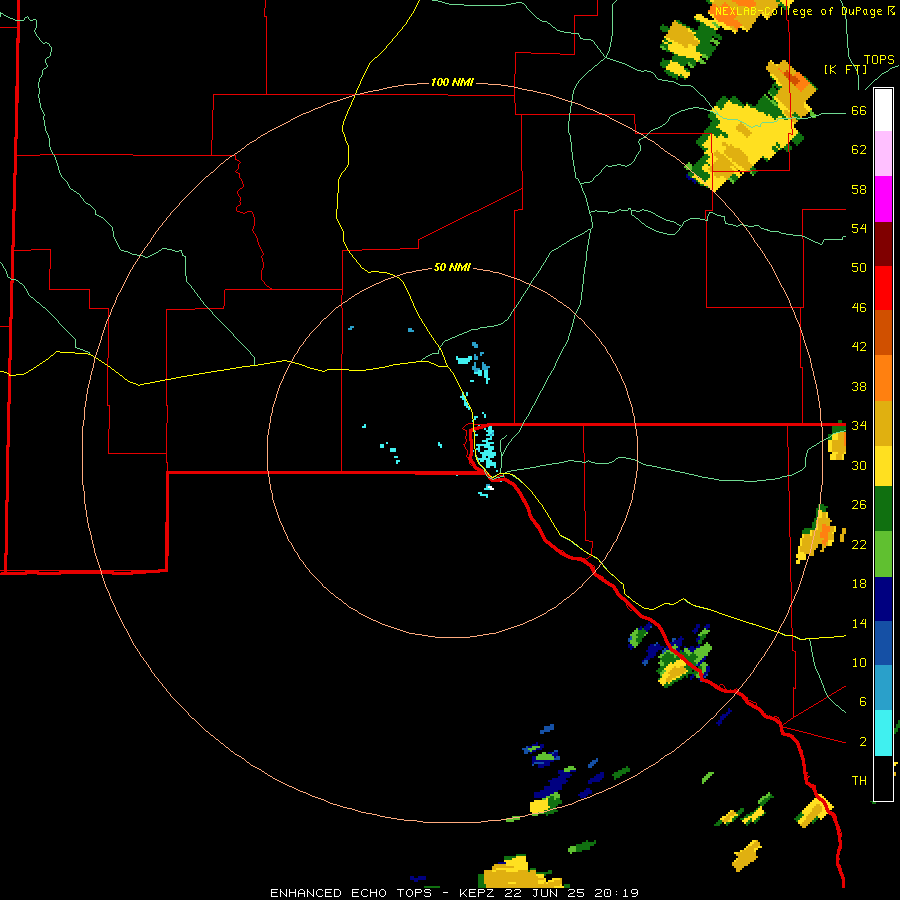Viewport: 900px width, 900px height.
Task: Click the '42' legend value
Action: point(859,346)
